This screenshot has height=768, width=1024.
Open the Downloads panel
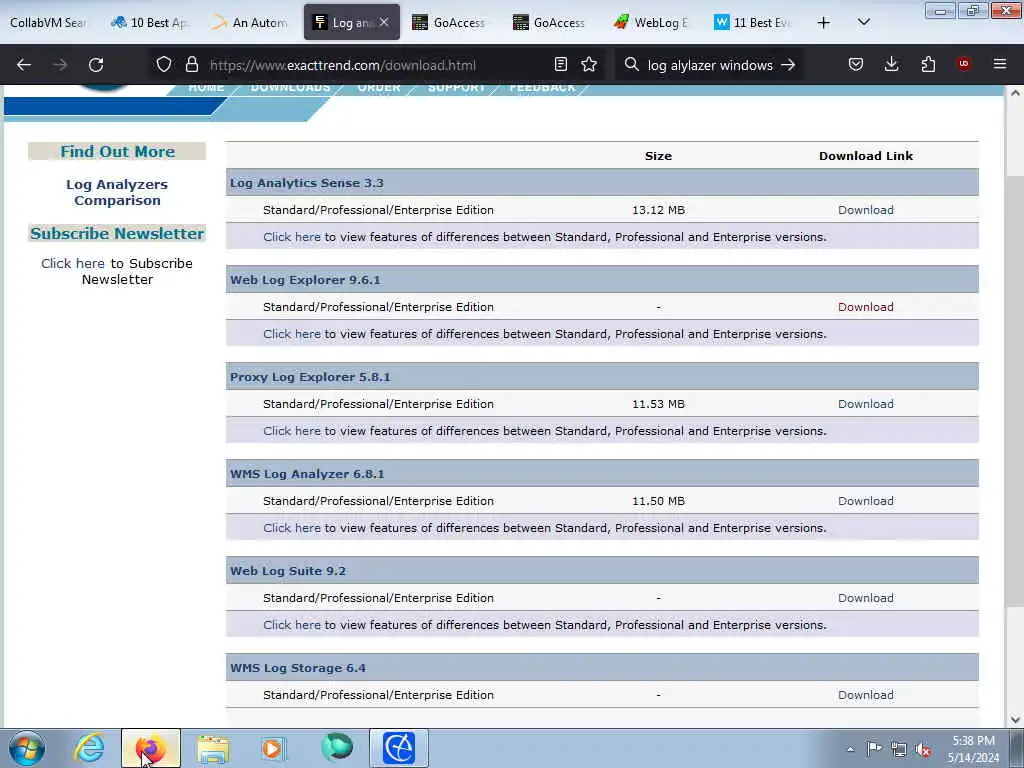[x=891, y=65]
